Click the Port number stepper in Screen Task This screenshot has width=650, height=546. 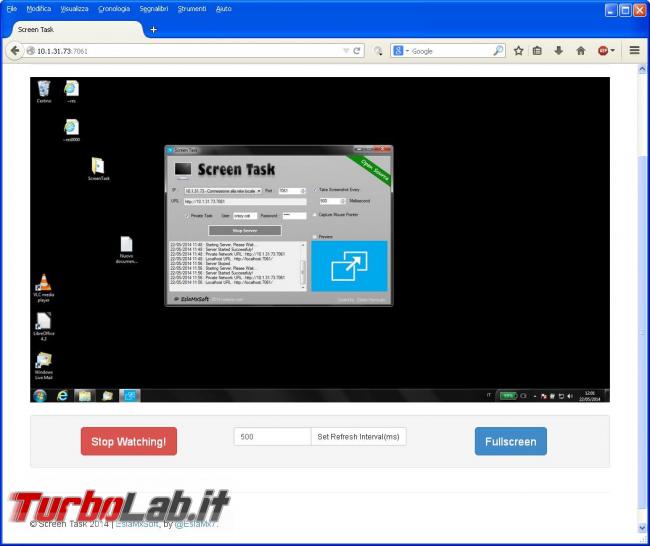coord(303,191)
